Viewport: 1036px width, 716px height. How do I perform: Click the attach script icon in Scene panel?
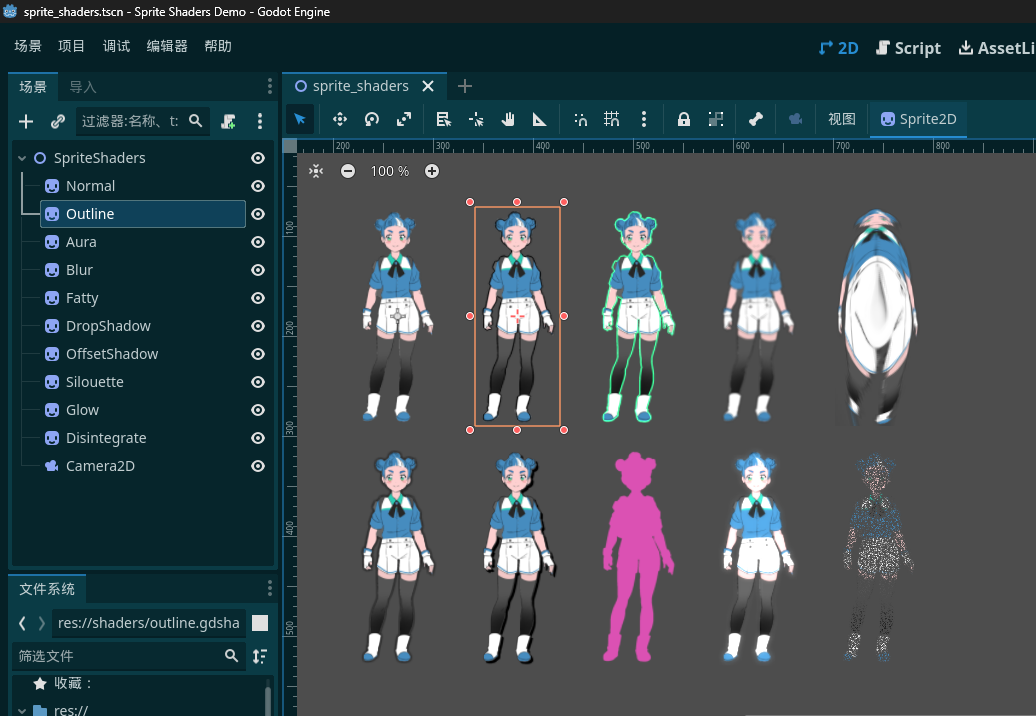[229, 121]
